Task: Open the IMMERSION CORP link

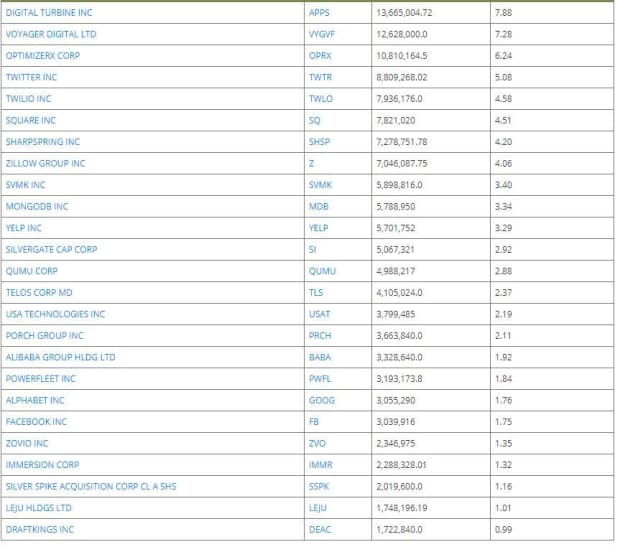Action: tap(42, 465)
